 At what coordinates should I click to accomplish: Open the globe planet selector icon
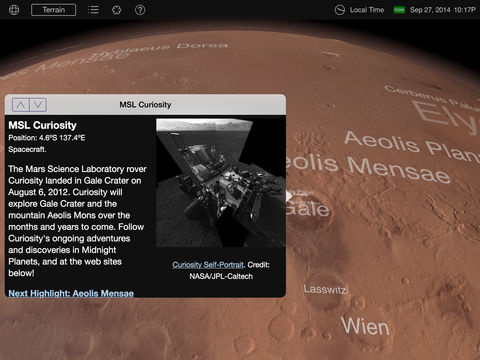[14, 10]
